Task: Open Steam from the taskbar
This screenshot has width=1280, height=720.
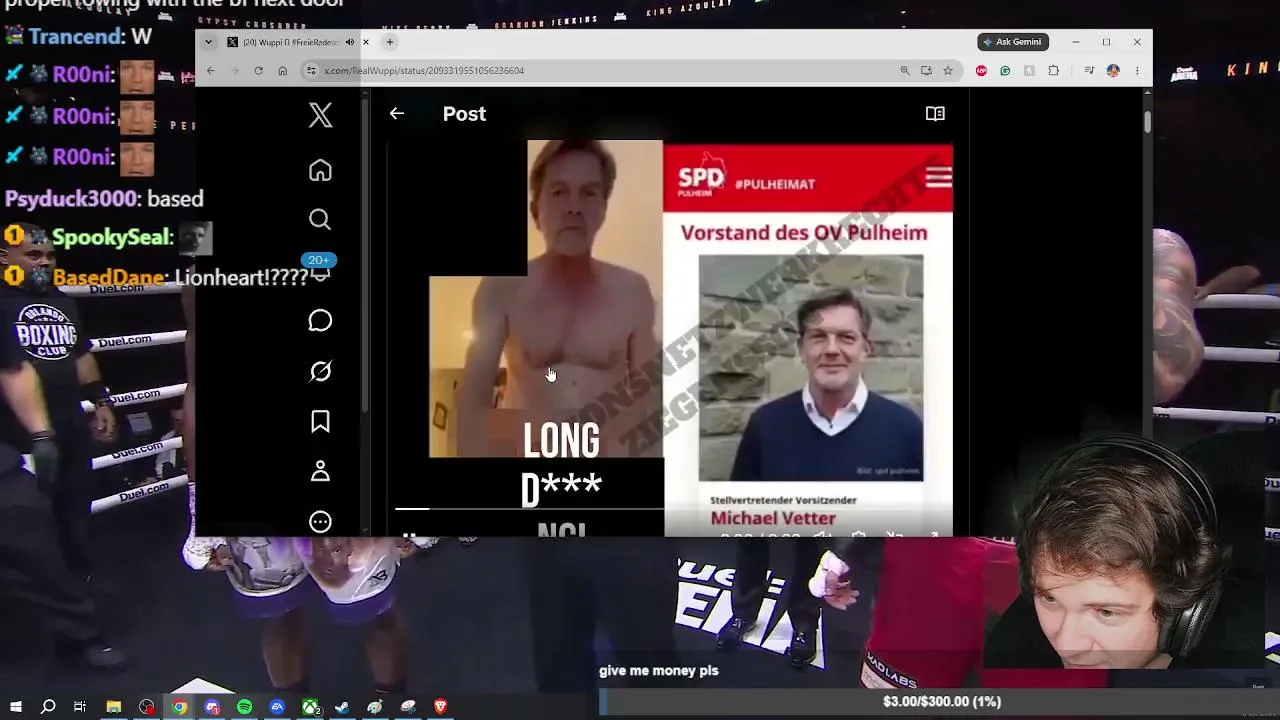Action: point(342,707)
